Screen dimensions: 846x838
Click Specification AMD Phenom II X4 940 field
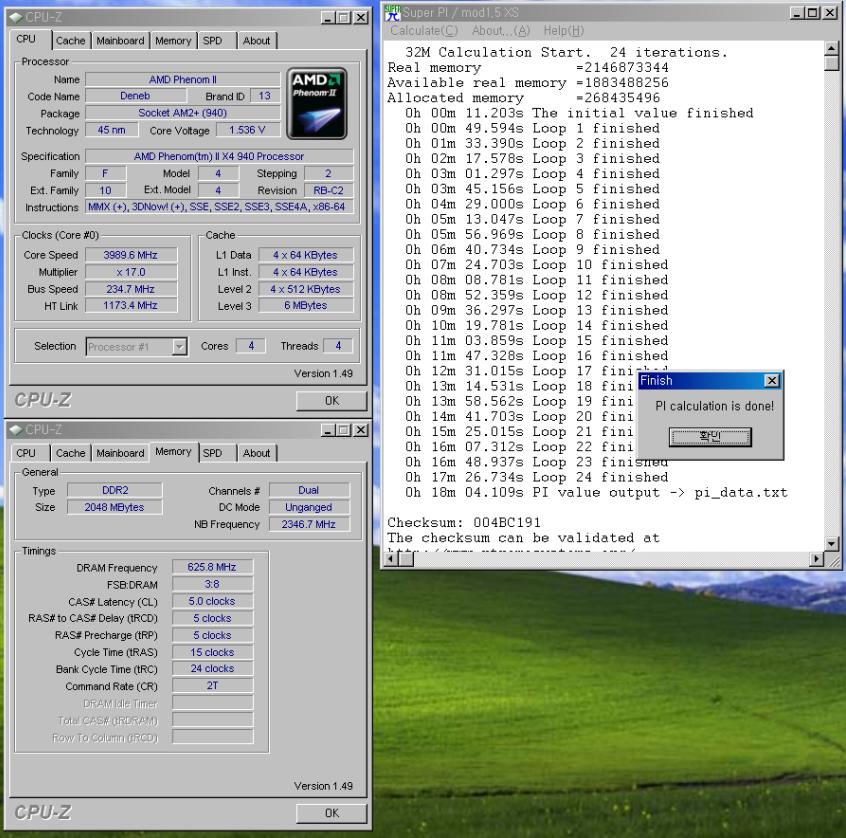[219, 156]
